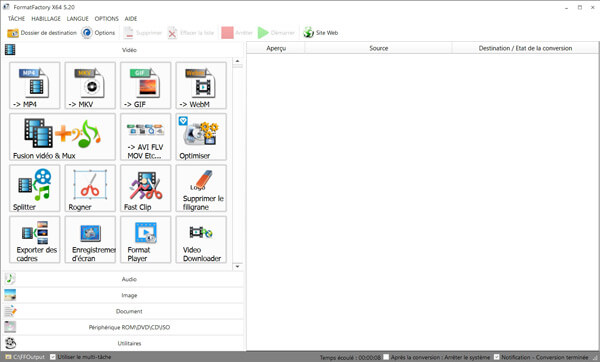Select the -> MP4 conversion tile
The image size is (600, 362).
coord(35,86)
